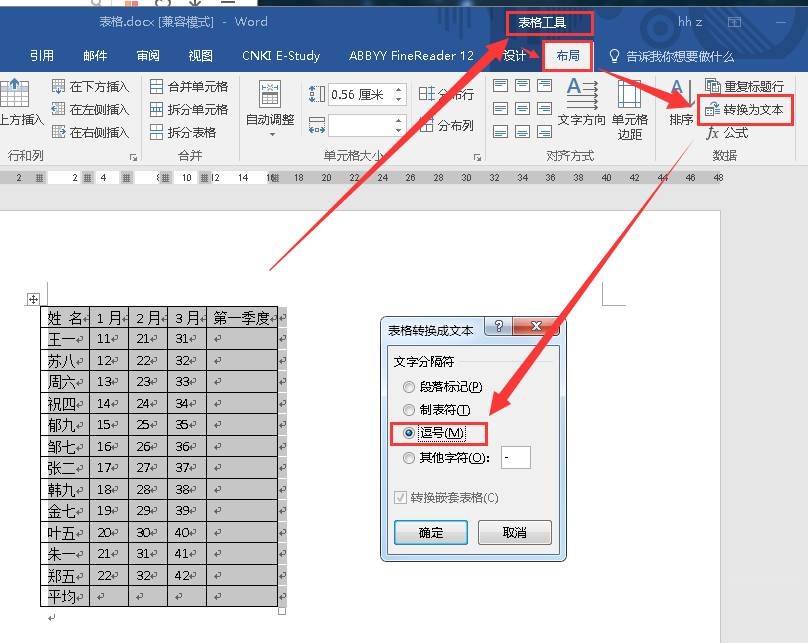Viewport: 808px width, 643px height.
Task: Expand 单元格大小 group dialog launcher
Action: (x=477, y=157)
